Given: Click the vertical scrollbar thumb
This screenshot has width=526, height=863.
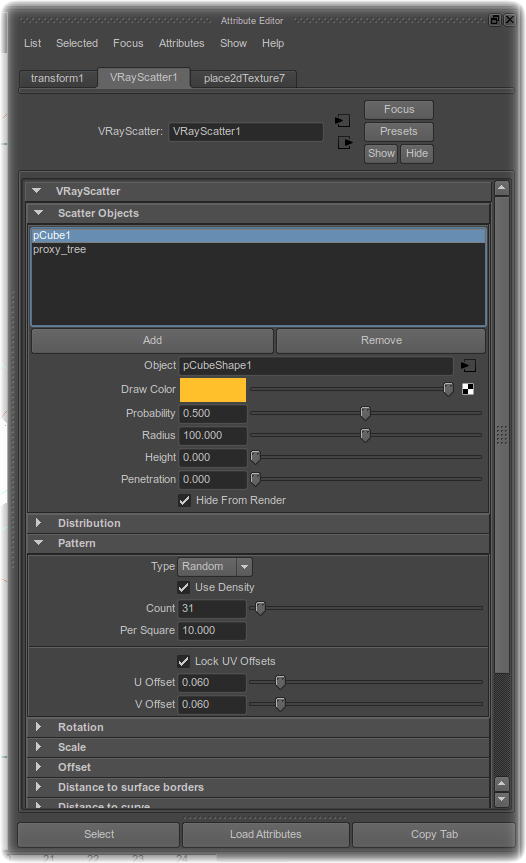Looking at the screenshot, I should (501, 435).
